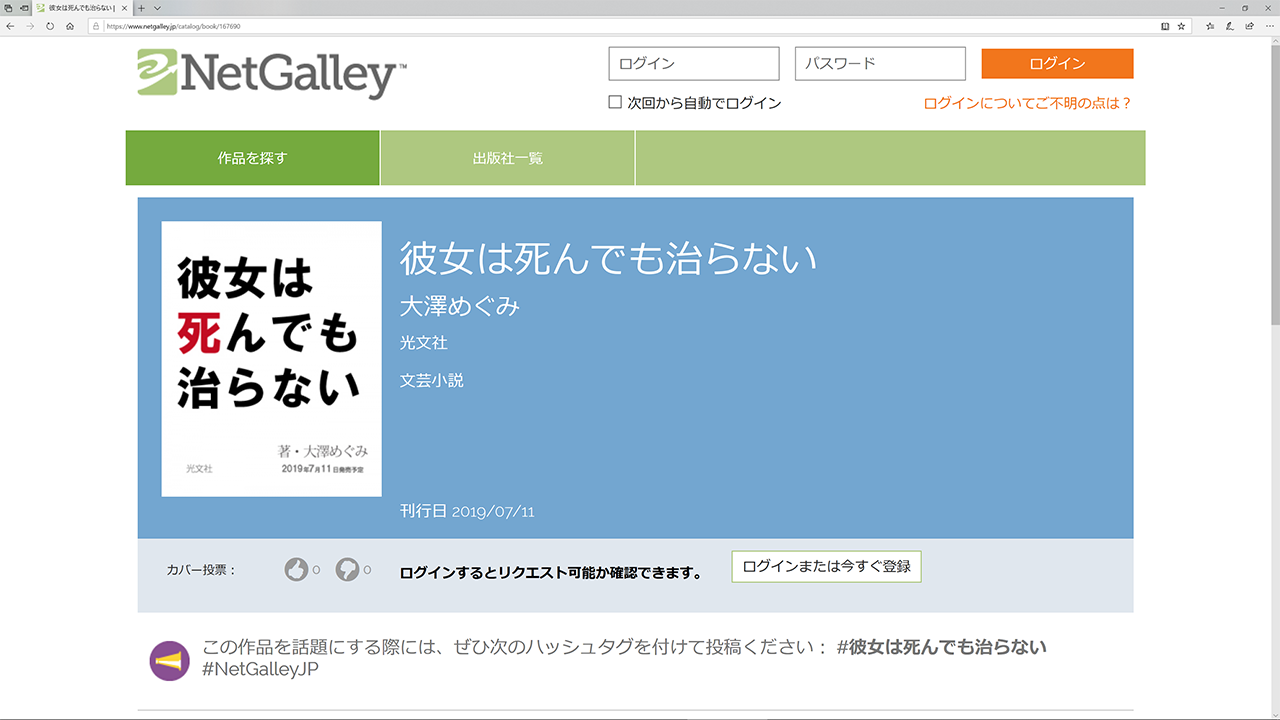Screen dimensions: 1280x720
Task: Show tab previews with the chevron
Action: (x=157, y=8)
